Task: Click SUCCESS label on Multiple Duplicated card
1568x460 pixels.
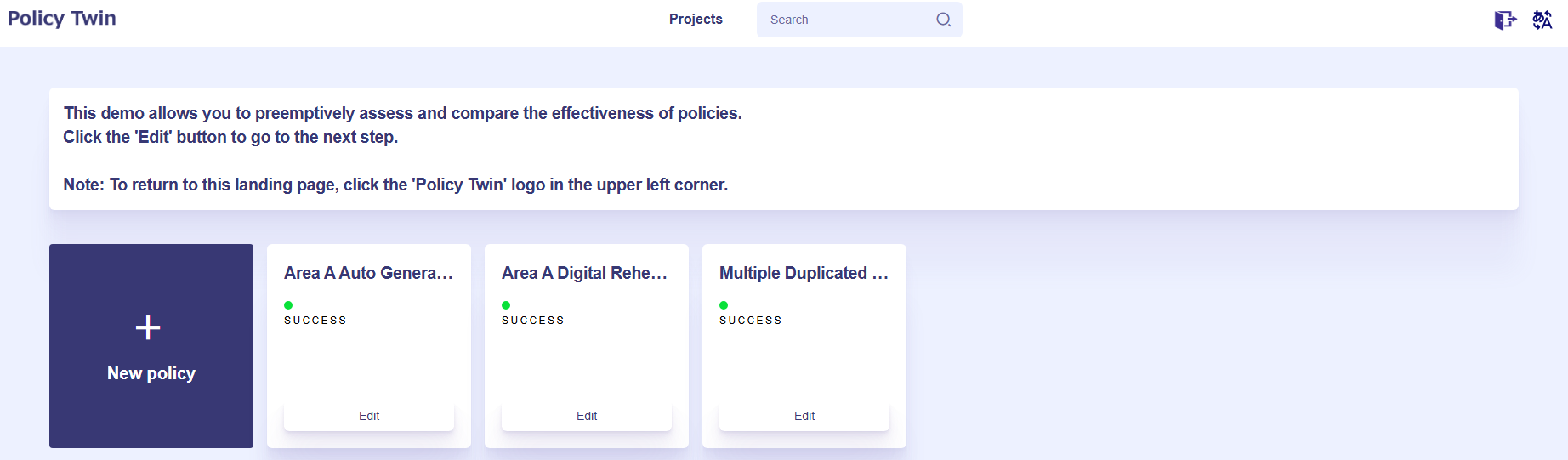Action: [751, 321]
